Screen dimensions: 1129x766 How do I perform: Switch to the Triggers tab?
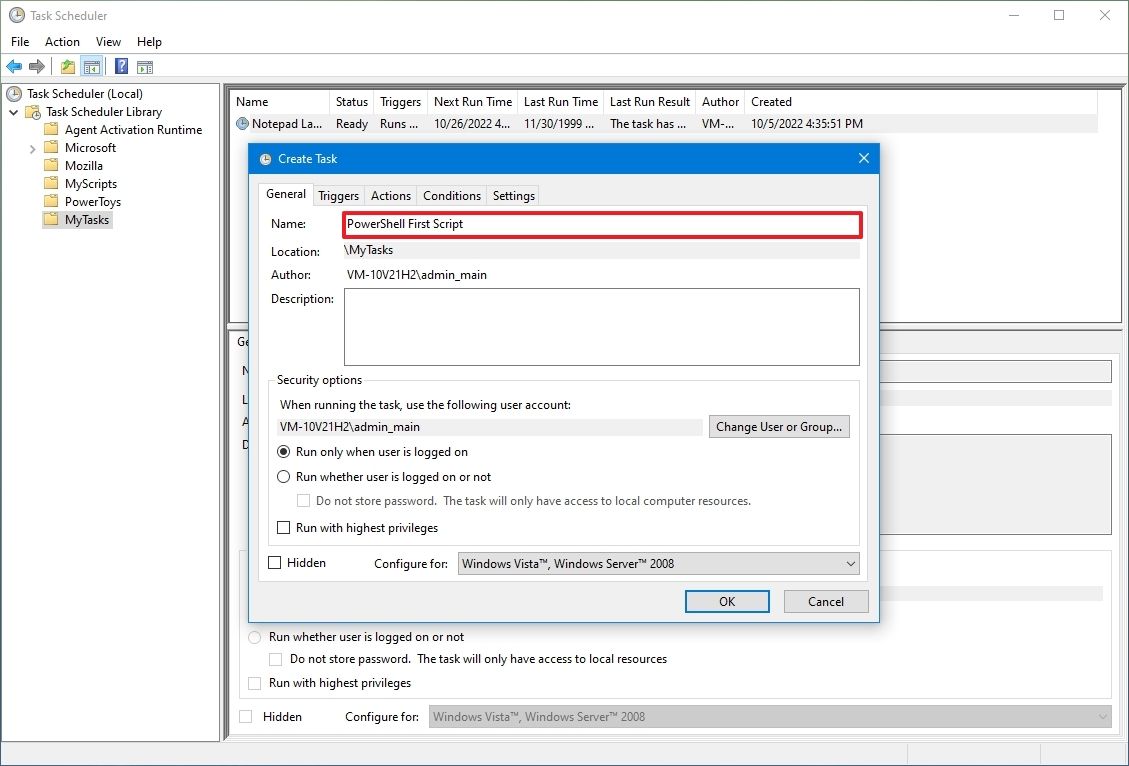(338, 195)
